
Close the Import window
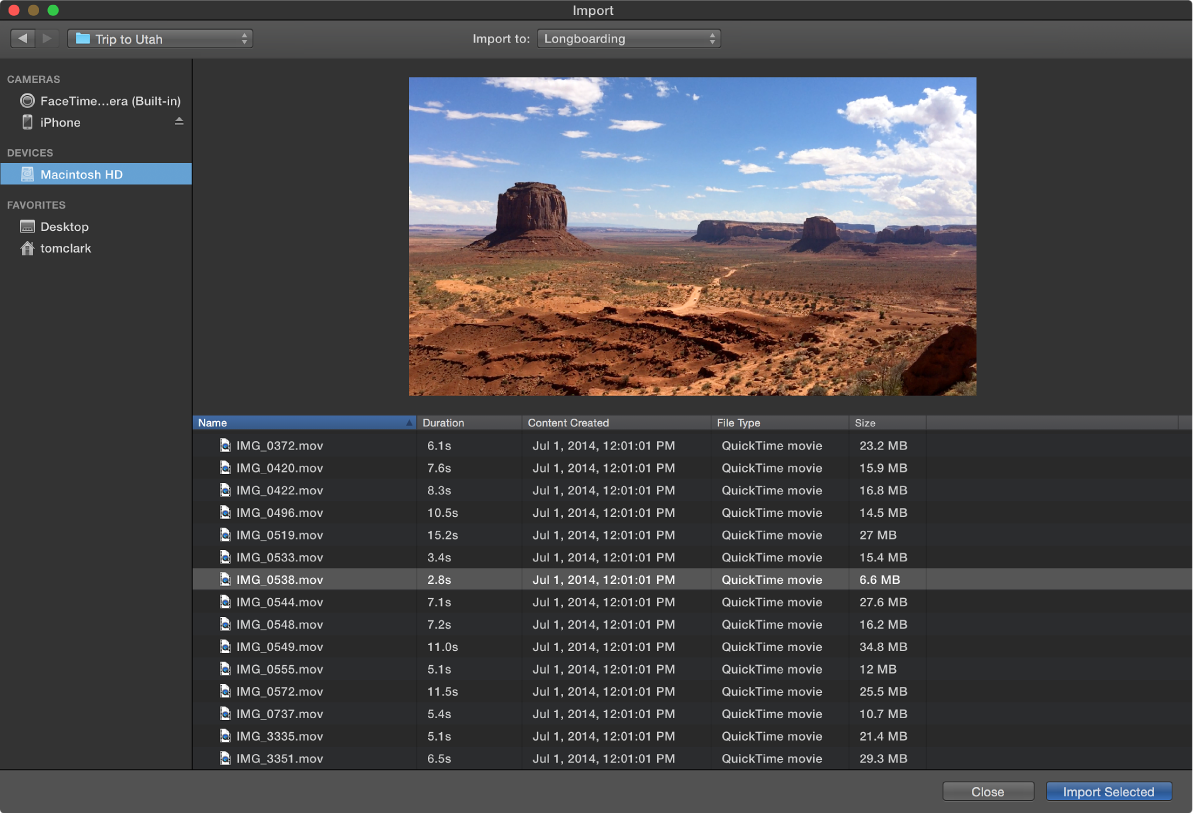point(987,791)
